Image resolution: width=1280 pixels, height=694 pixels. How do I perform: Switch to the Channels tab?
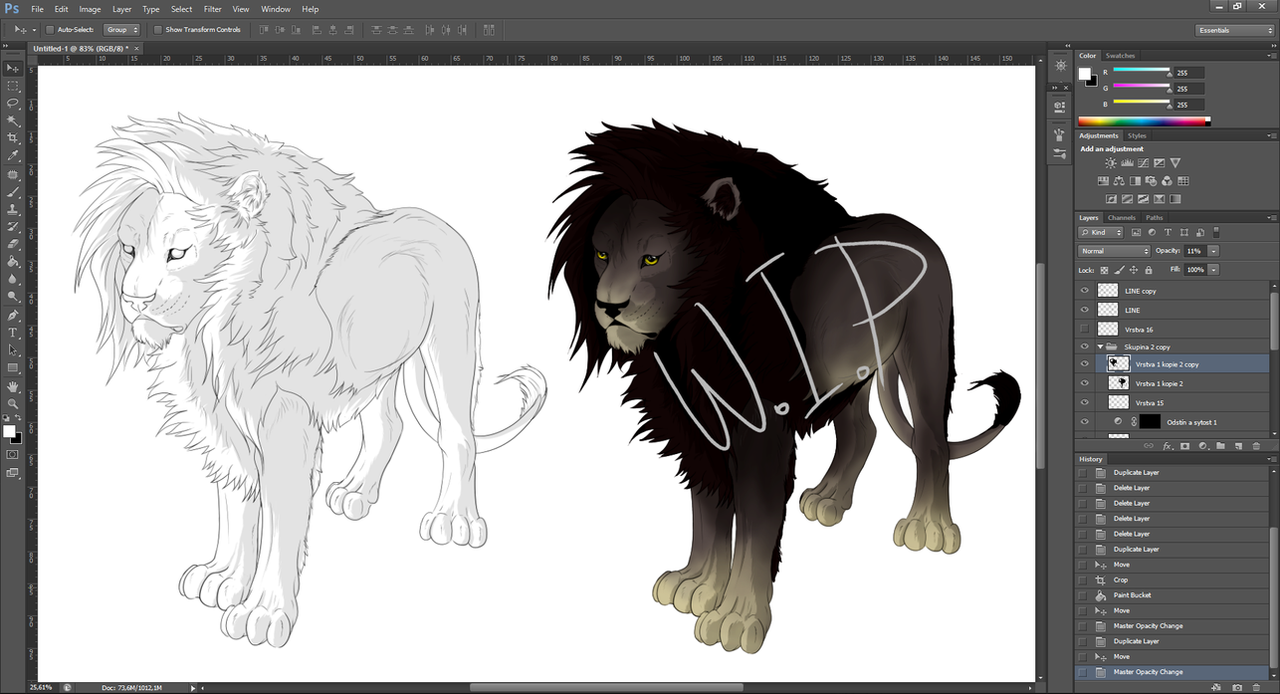1121,218
